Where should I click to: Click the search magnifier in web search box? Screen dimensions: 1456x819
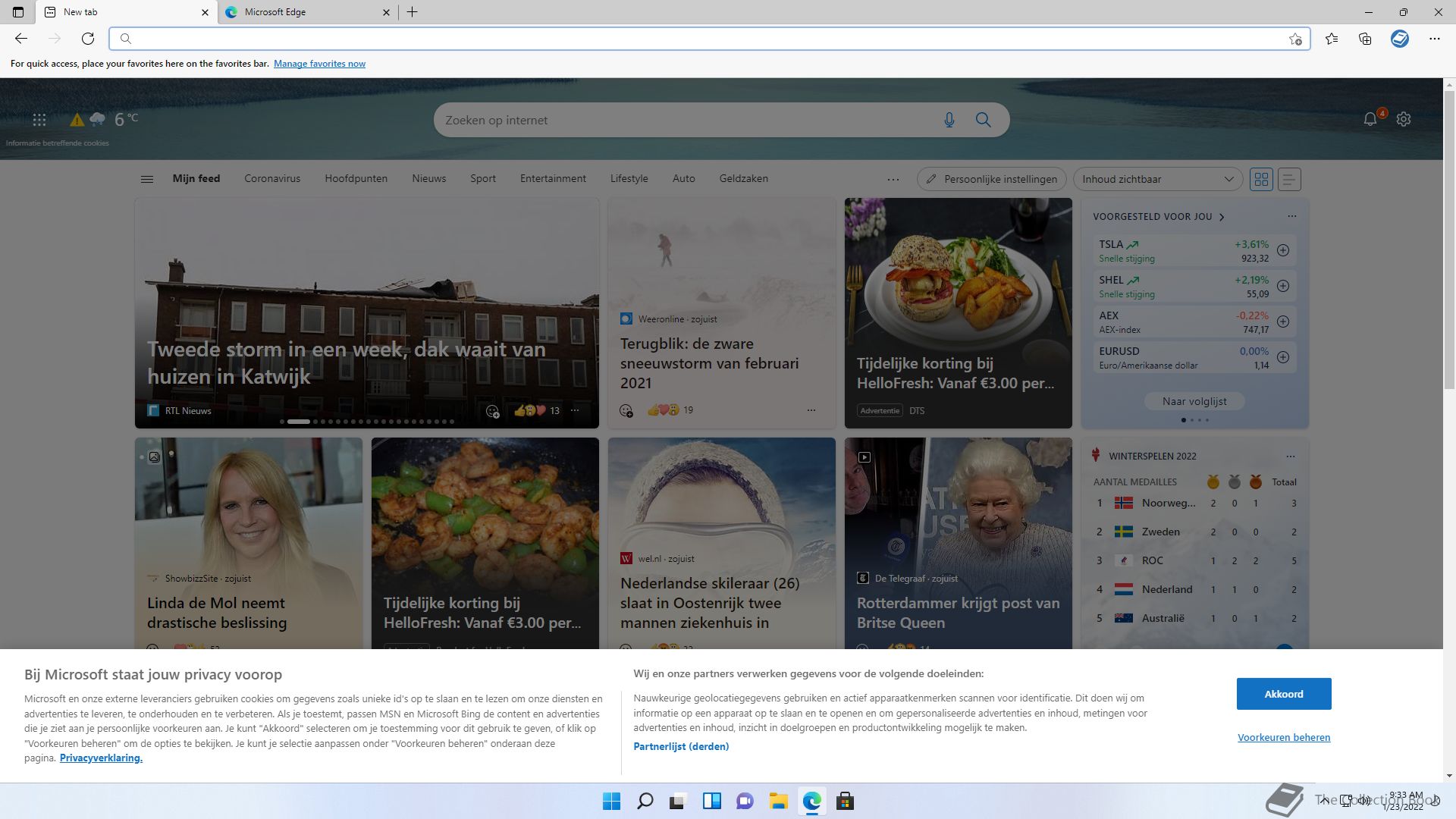[x=984, y=120]
